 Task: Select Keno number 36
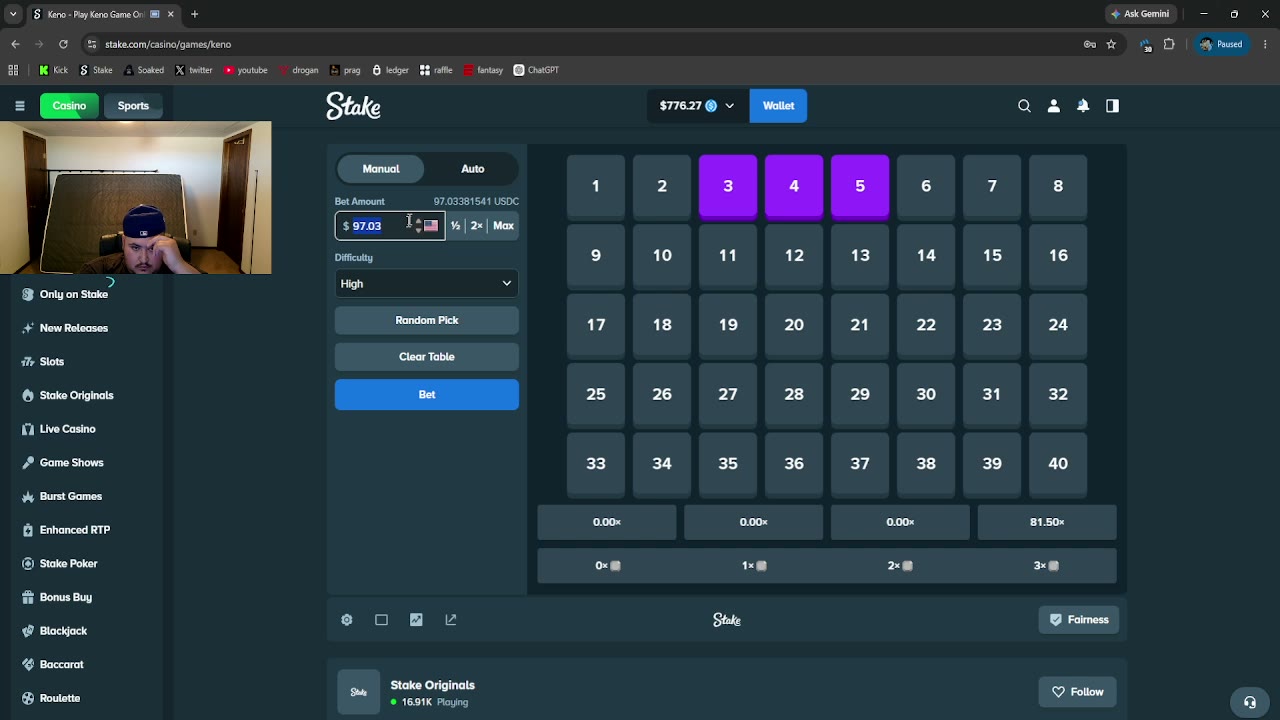coord(794,464)
